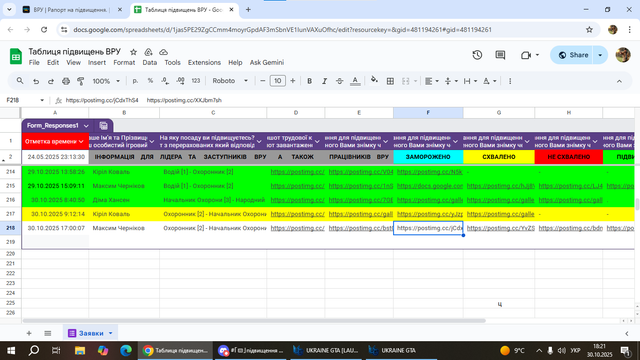Click the table view icon next to Form_Responses1
The width and height of the screenshot is (640, 360).
coord(104,126)
